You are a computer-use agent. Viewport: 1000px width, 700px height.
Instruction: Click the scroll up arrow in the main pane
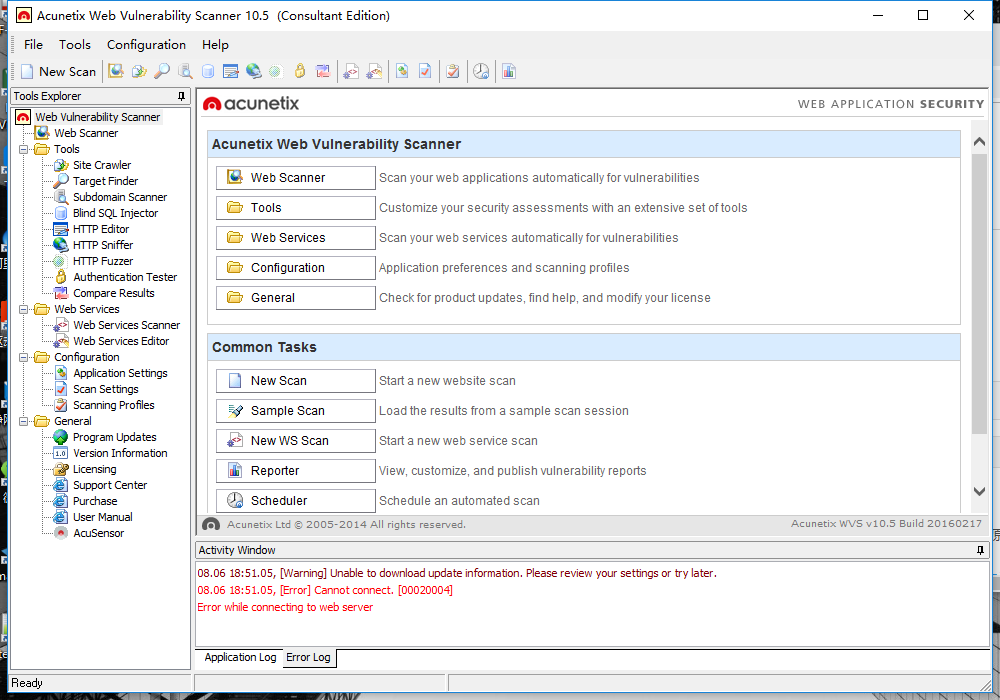click(980, 142)
